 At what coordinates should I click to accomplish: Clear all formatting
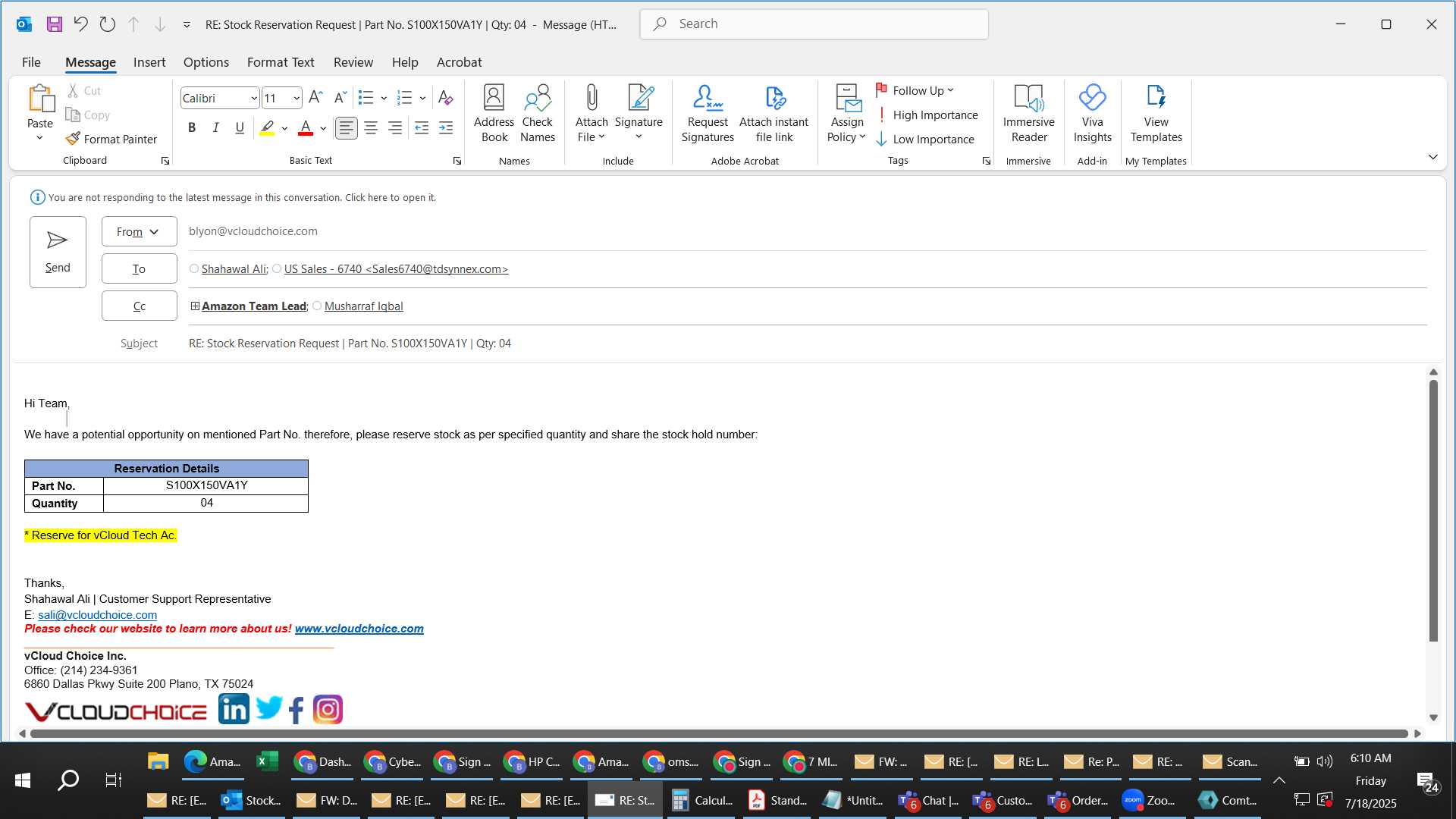(x=446, y=98)
